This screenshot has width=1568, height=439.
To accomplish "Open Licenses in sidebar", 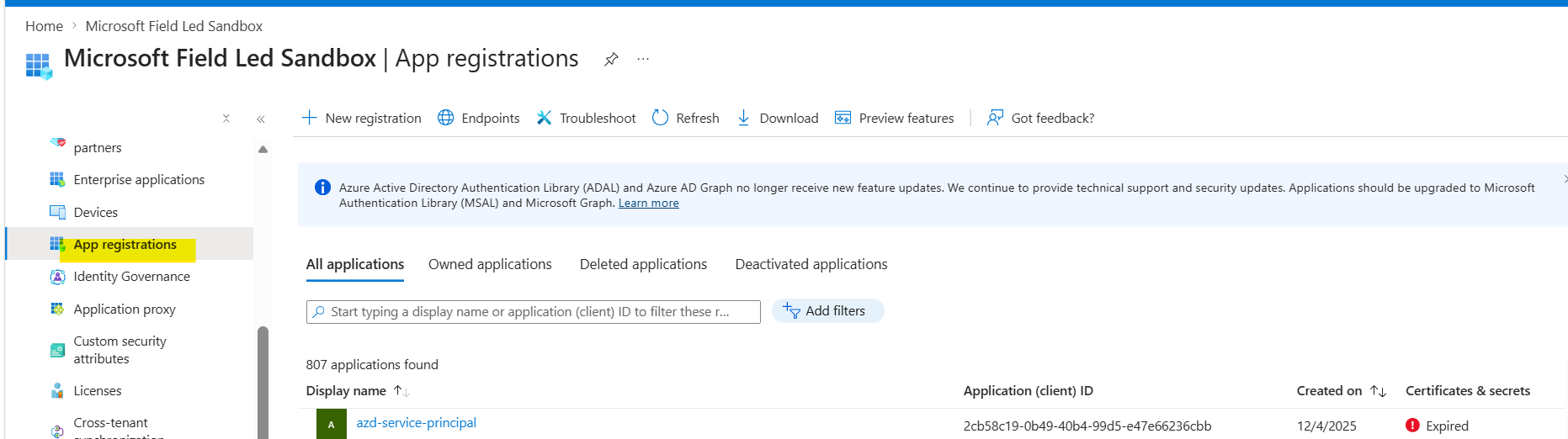I will (x=98, y=391).
